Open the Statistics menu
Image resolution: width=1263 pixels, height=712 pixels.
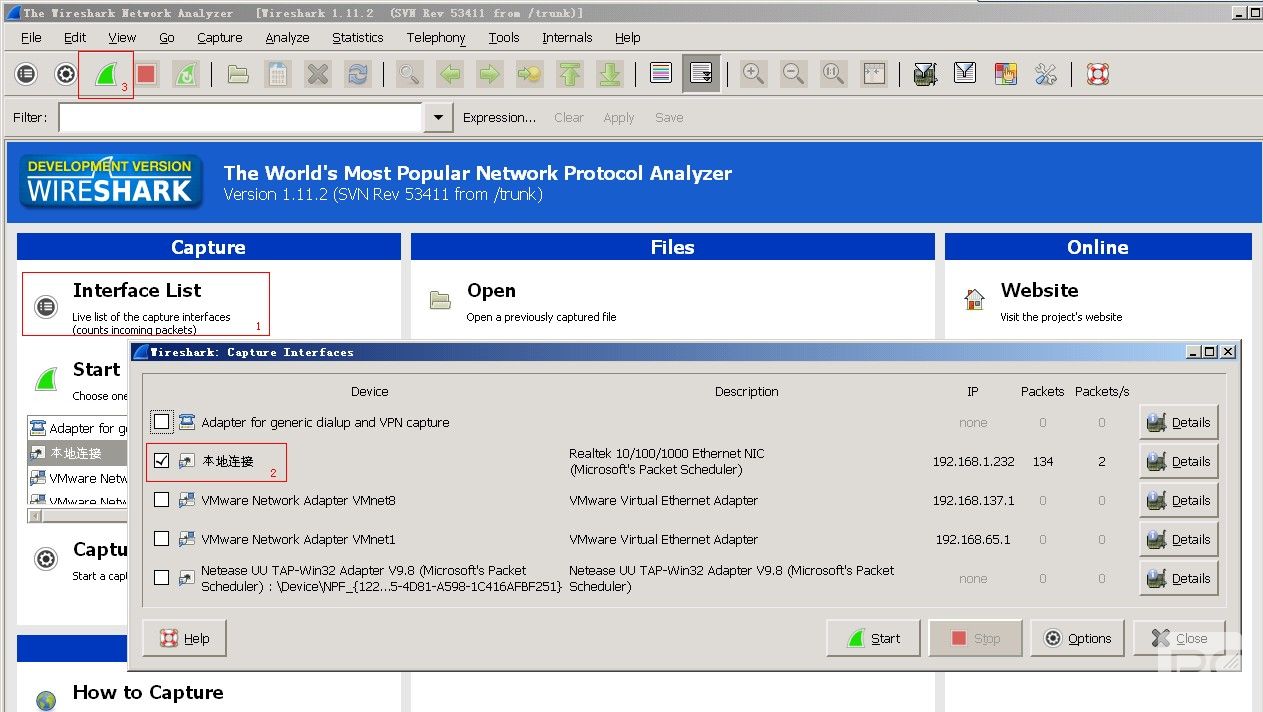pos(358,38)
